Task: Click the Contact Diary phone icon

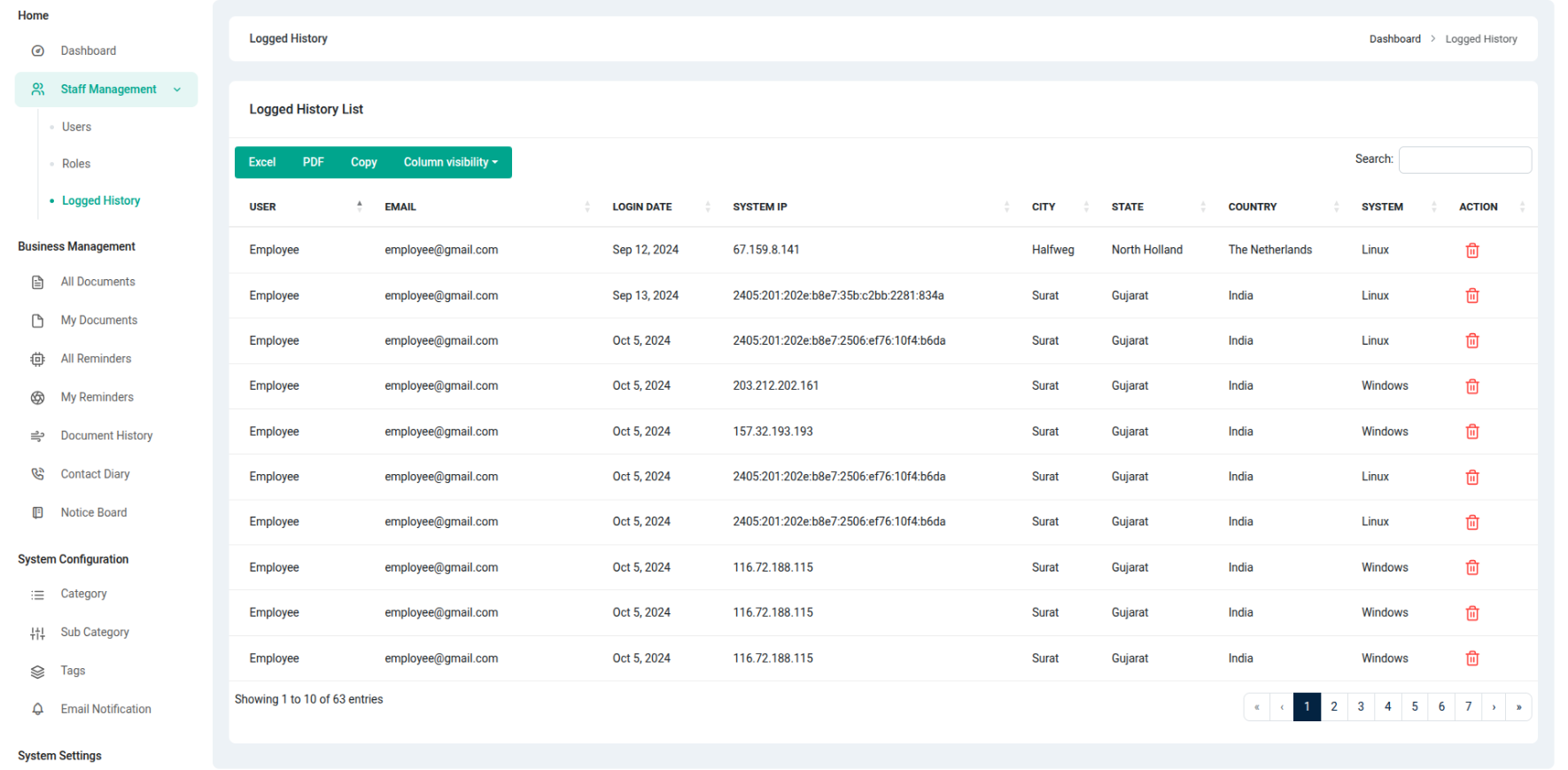Action: pyautogui.click(x=38, y=475)
